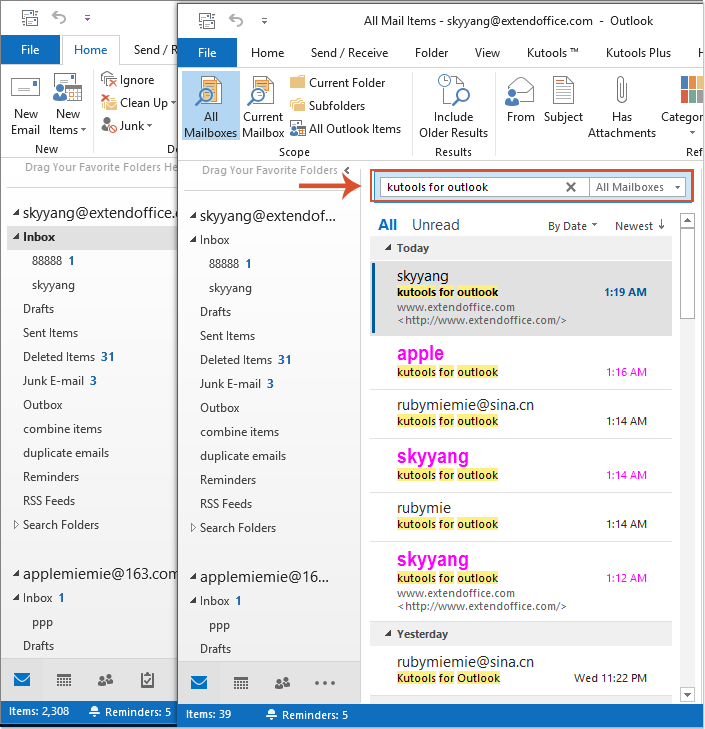Screen dimensions: 705x729
Task: Click inside the search text field
Action: (470, 187)
